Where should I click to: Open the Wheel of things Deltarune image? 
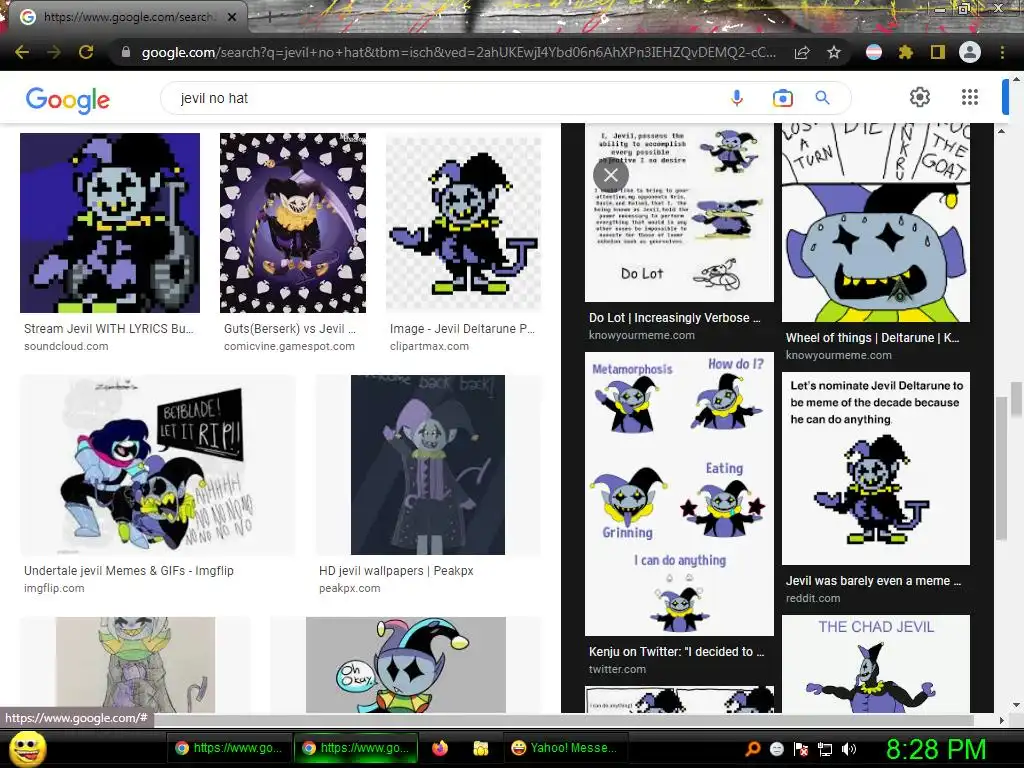(x=876, y=222)
